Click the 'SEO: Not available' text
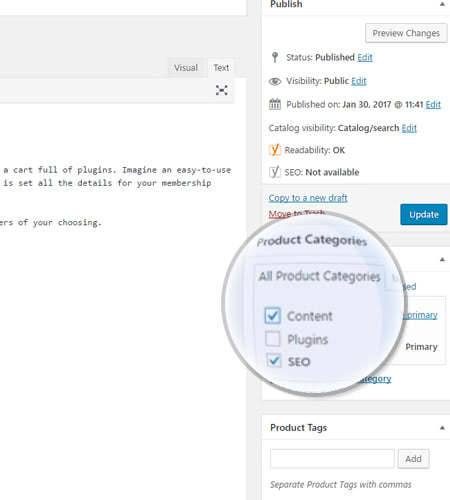The width and height of the screenshot is (450, 500). click(x=322, y=172)
